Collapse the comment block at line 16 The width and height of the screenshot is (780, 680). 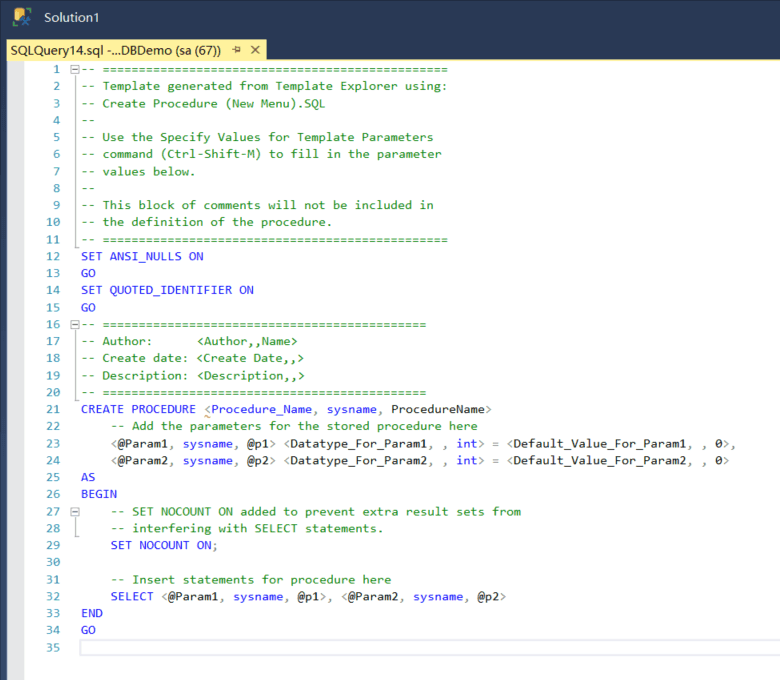click(75, 324)
